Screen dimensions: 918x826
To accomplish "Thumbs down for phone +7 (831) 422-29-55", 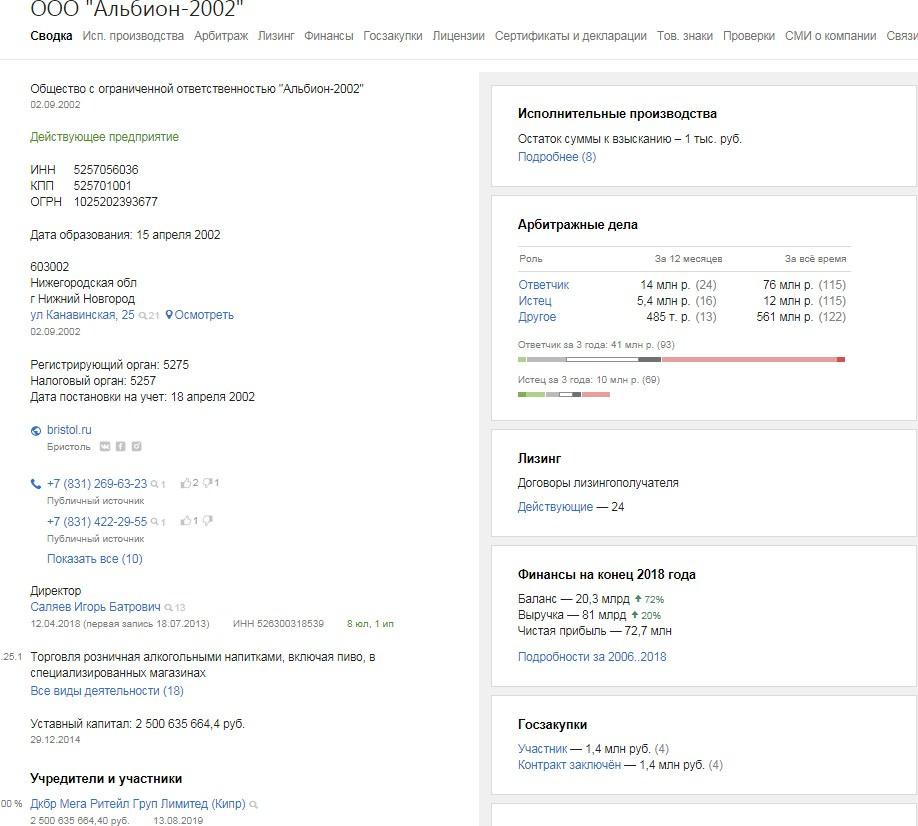I will tap(207, 520).
